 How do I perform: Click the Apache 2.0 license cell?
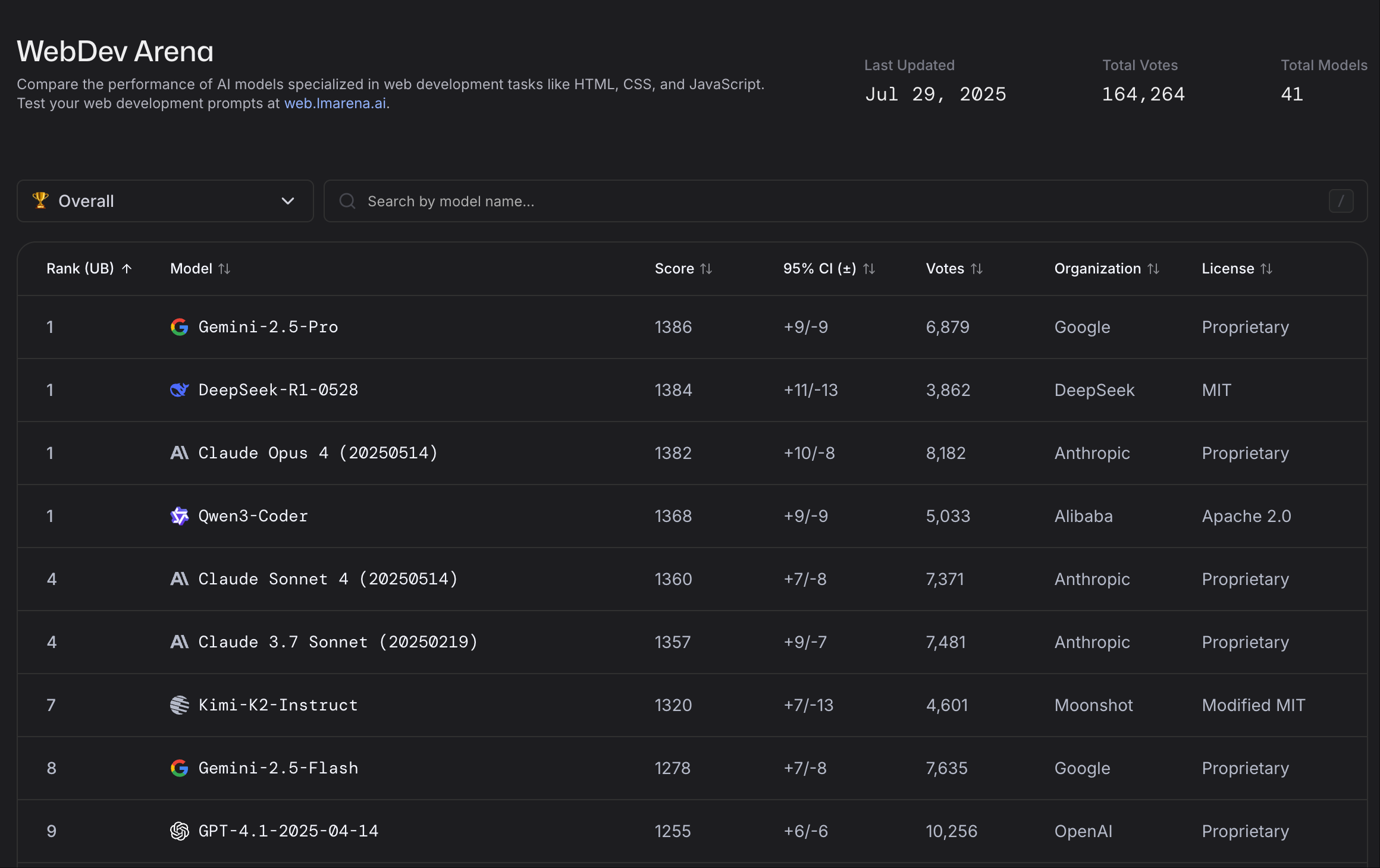coord(1247,516)
